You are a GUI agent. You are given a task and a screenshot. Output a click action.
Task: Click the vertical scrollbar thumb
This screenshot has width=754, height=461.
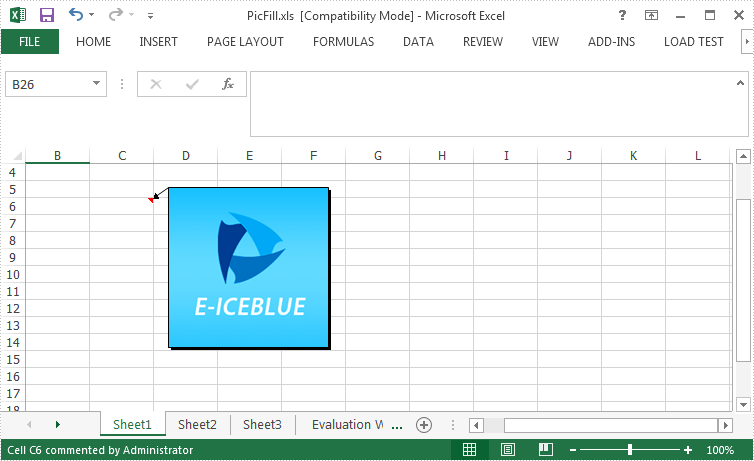click(x=743, y=280)
